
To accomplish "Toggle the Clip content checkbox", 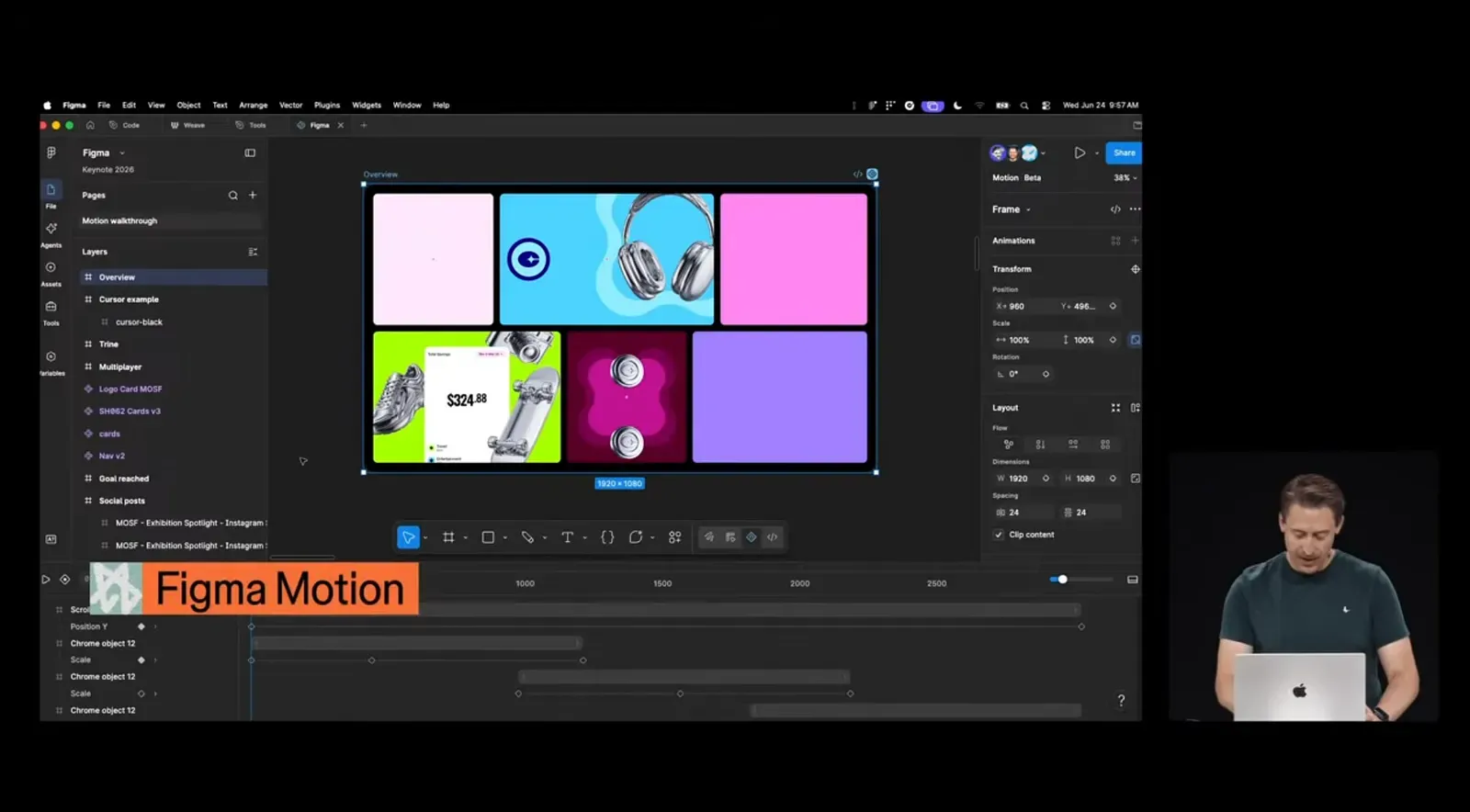I will click(x=999, y=535).
